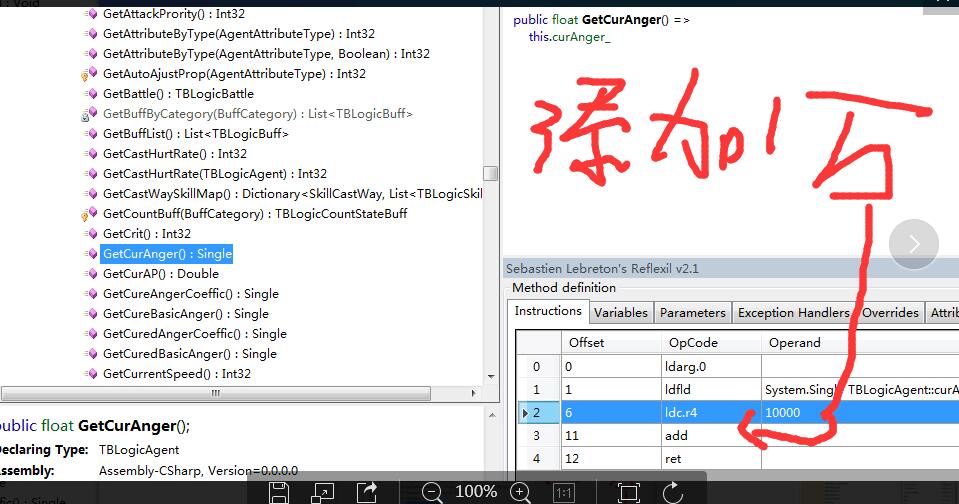Viewport: 959px width, 504px height.
Task: Select the ret opcode cell
Action: tap(711, 459)
